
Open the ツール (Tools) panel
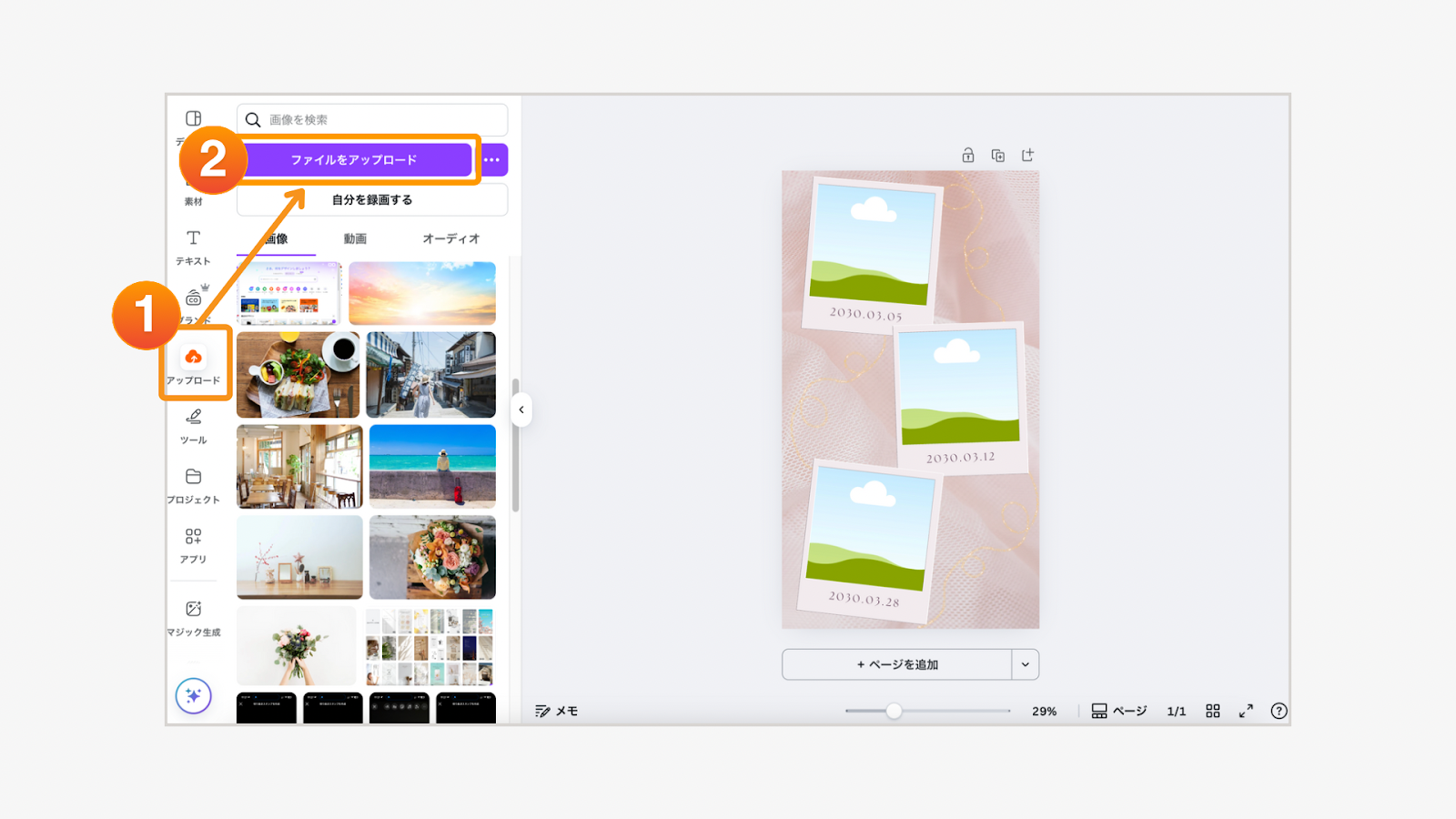coord(194,426)
